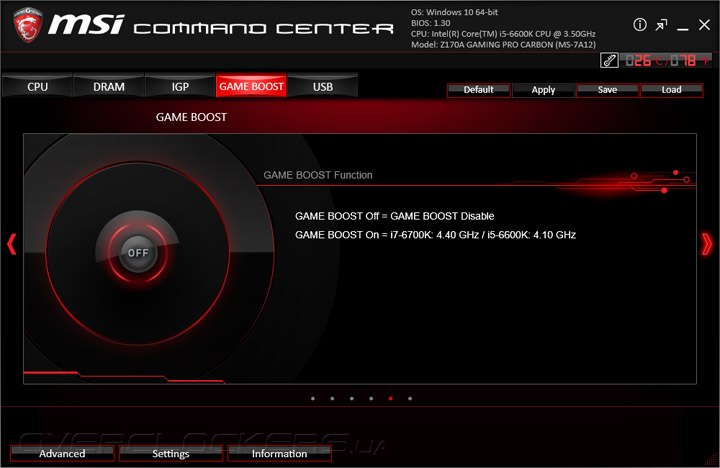Select the second page indicator dot
The image size is (720, 468).
point(332,399)
